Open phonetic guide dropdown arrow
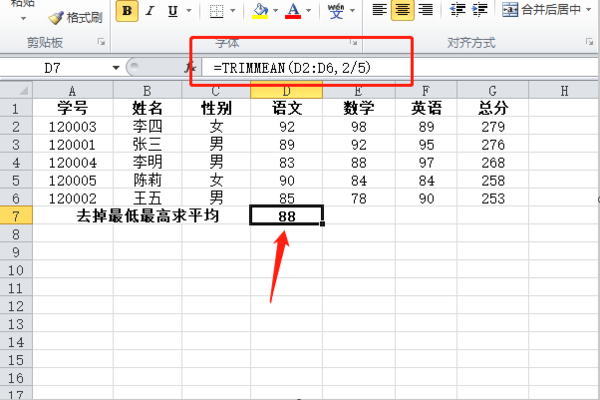The width and height of the screenshot is (600, 400). click(352, 11)
